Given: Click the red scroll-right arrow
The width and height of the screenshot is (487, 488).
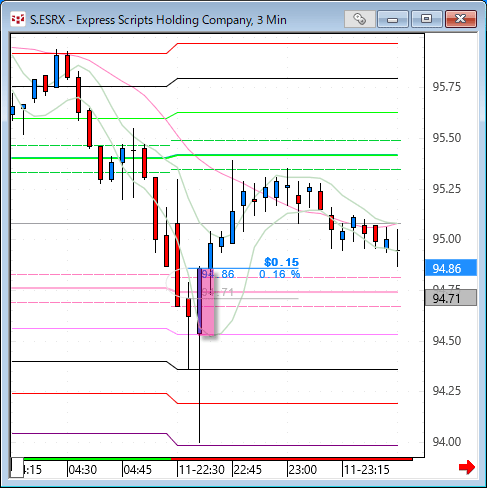Looking at the screenshot, I should pos(467,467).
